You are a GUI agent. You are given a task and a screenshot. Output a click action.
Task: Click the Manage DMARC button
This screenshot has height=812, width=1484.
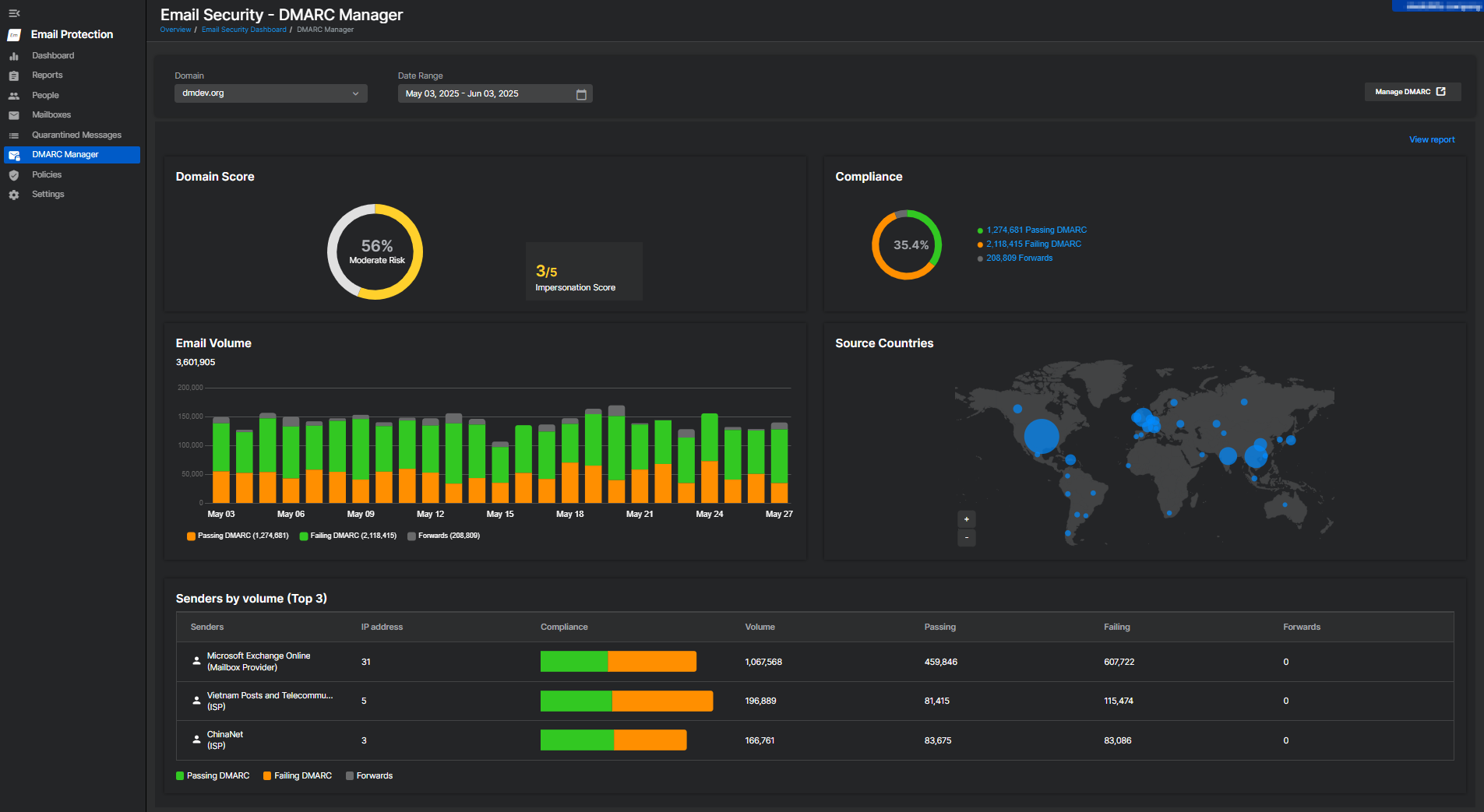(1412, 92)
